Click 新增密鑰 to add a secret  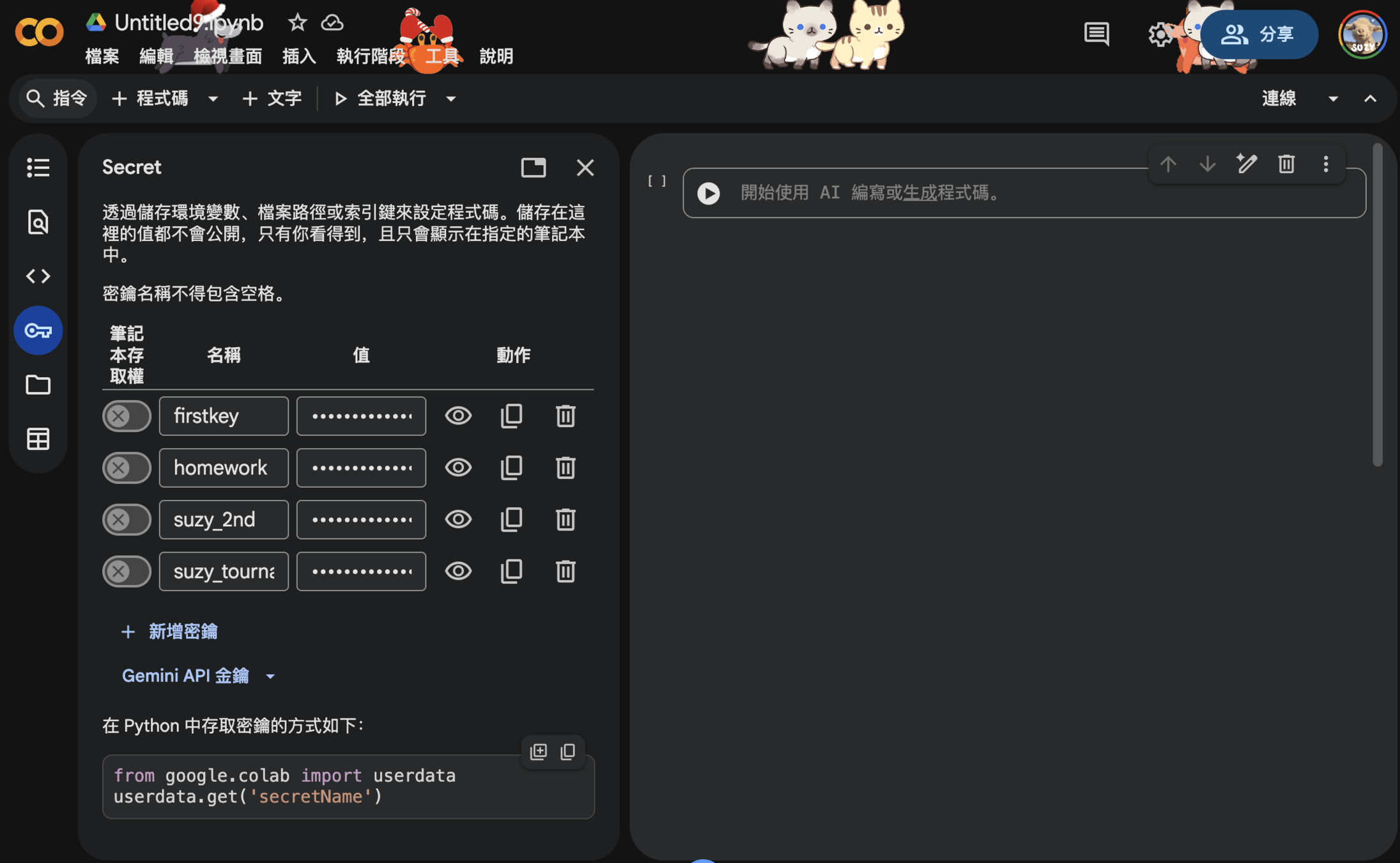click(169, 632)
